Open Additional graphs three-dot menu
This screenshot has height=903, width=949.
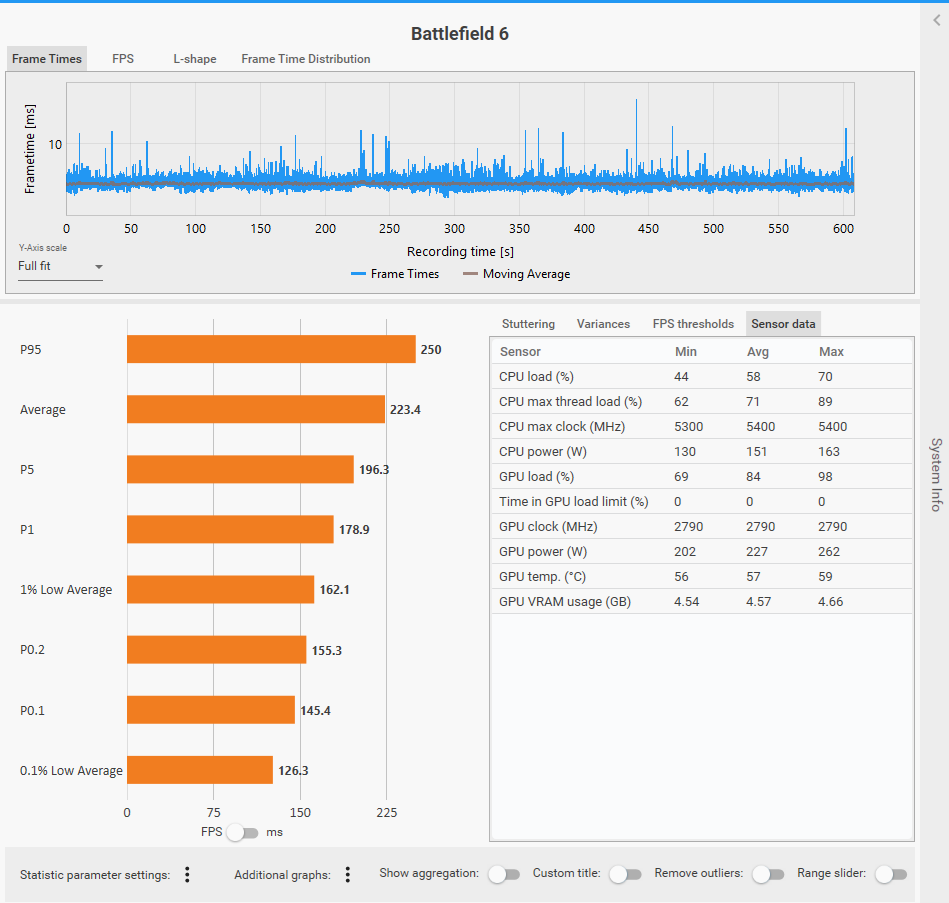click(348, 875)
